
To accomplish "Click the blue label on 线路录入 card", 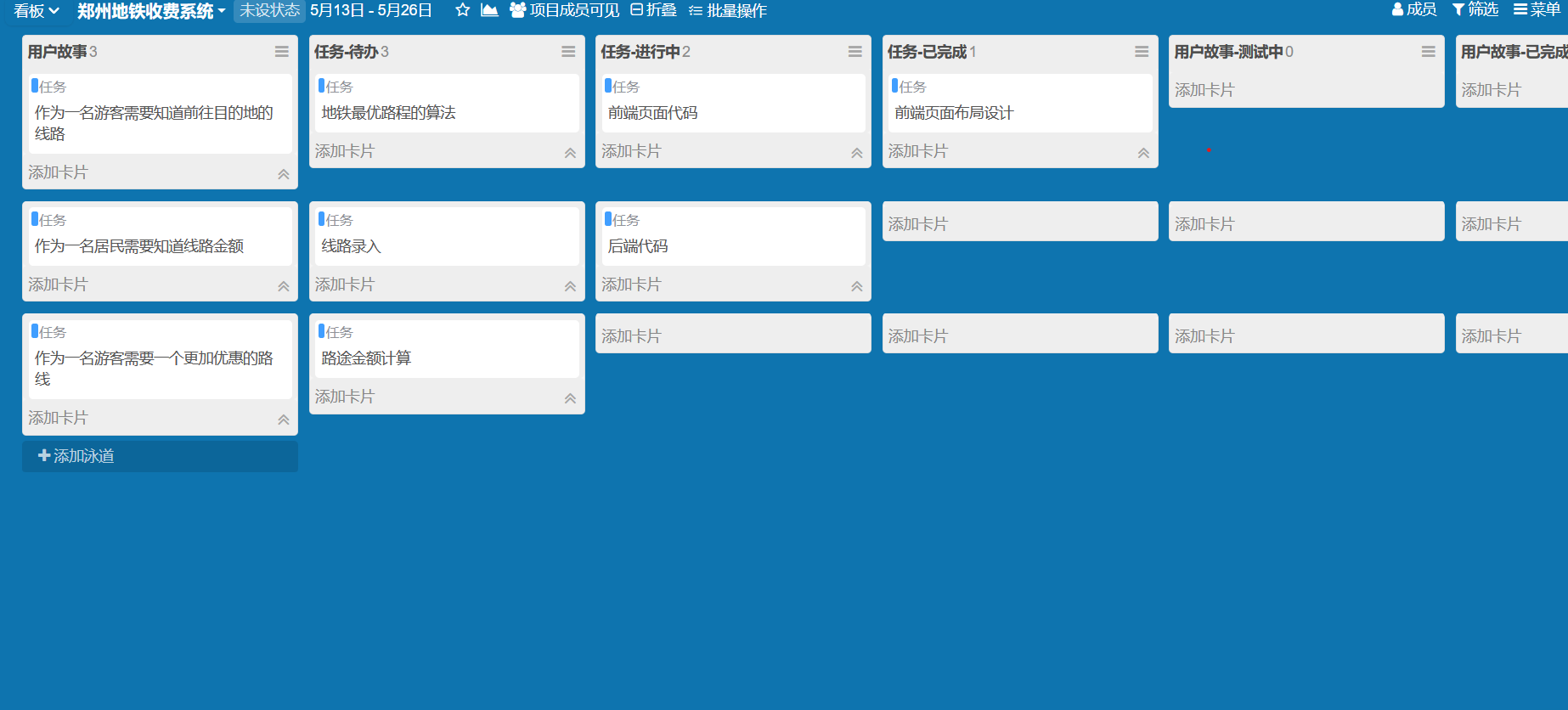I will [322, 219].
